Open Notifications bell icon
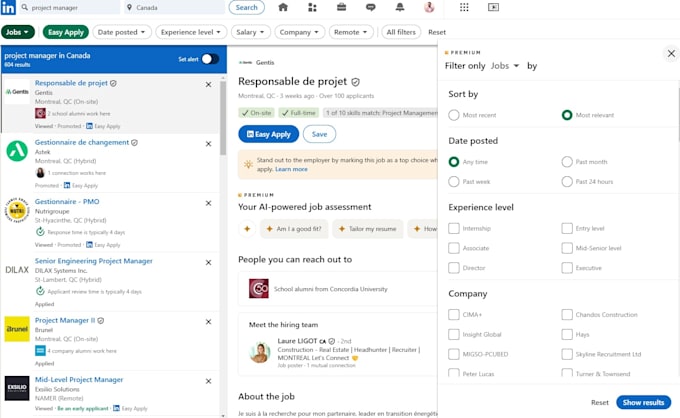This screenshot has height=418, width=680. coord(400,7)
